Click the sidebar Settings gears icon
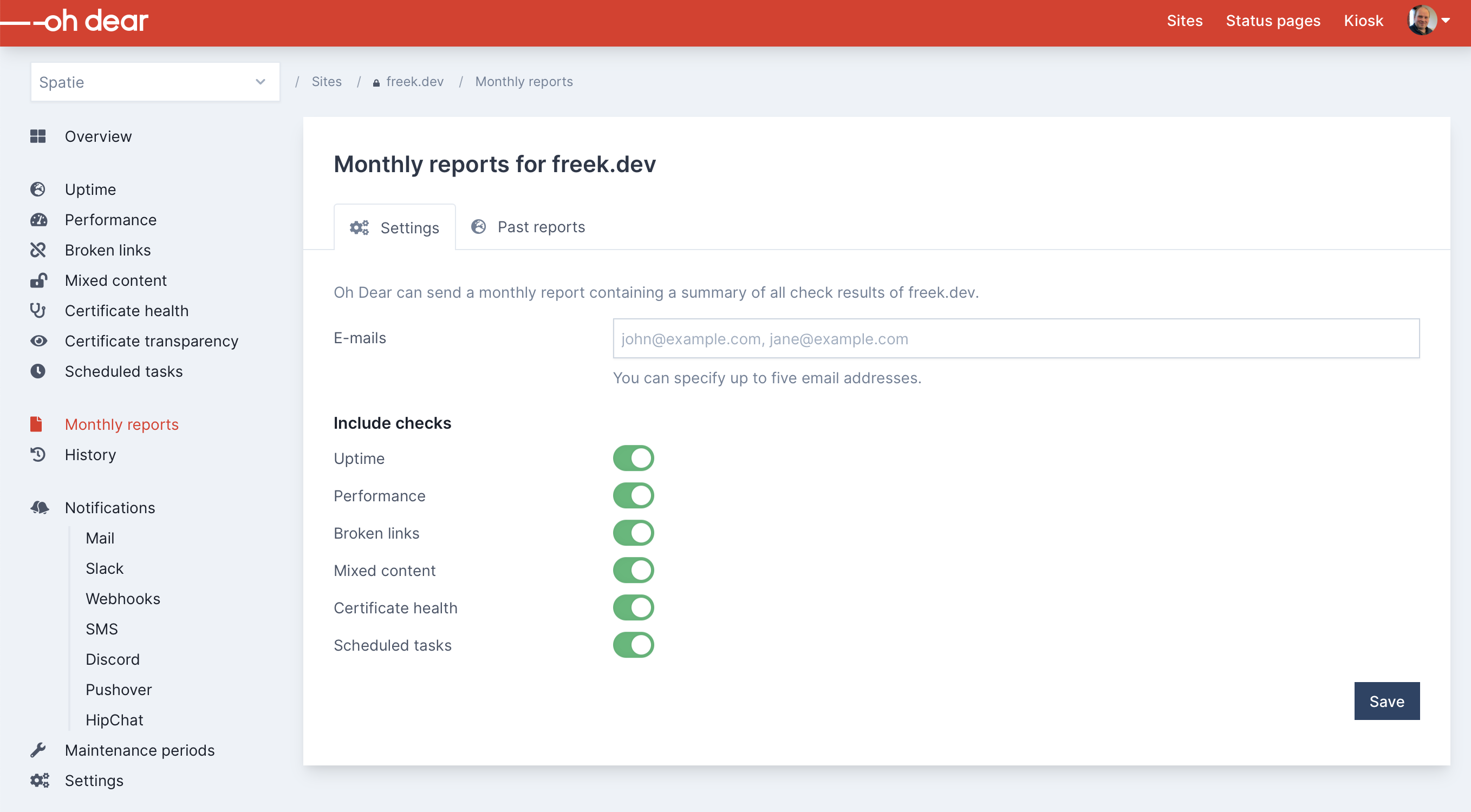The width and height of the screenshot is (1471, 812). tap(40, 780)
